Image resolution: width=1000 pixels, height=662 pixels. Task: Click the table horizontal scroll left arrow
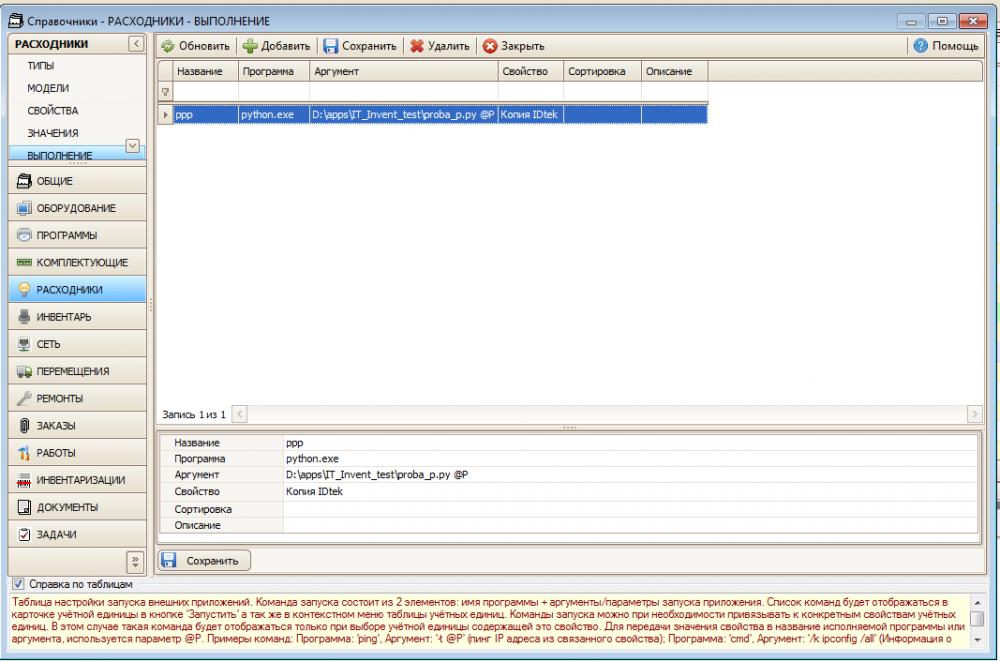[x=240, y=415]
